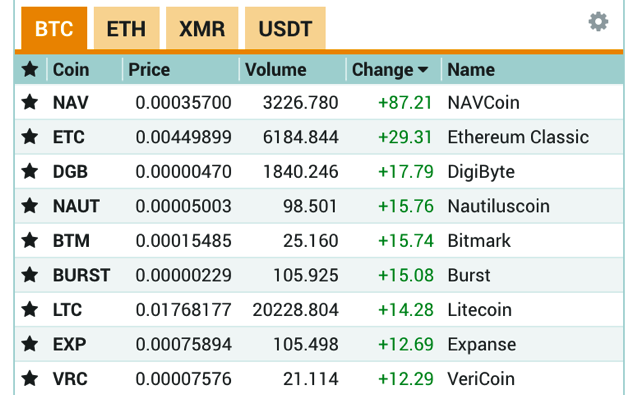Toggle favorite star for DGB

(x=30, y=171)
